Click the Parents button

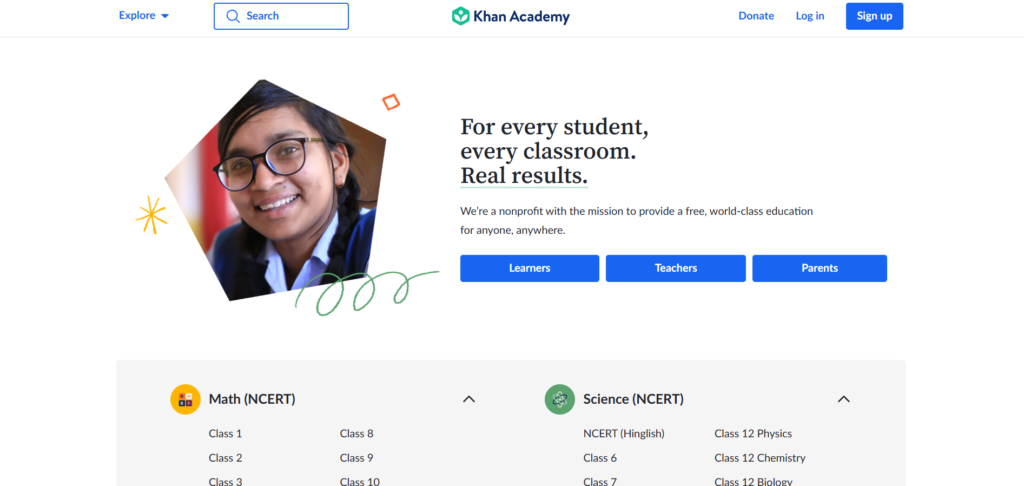pos(819,268)
